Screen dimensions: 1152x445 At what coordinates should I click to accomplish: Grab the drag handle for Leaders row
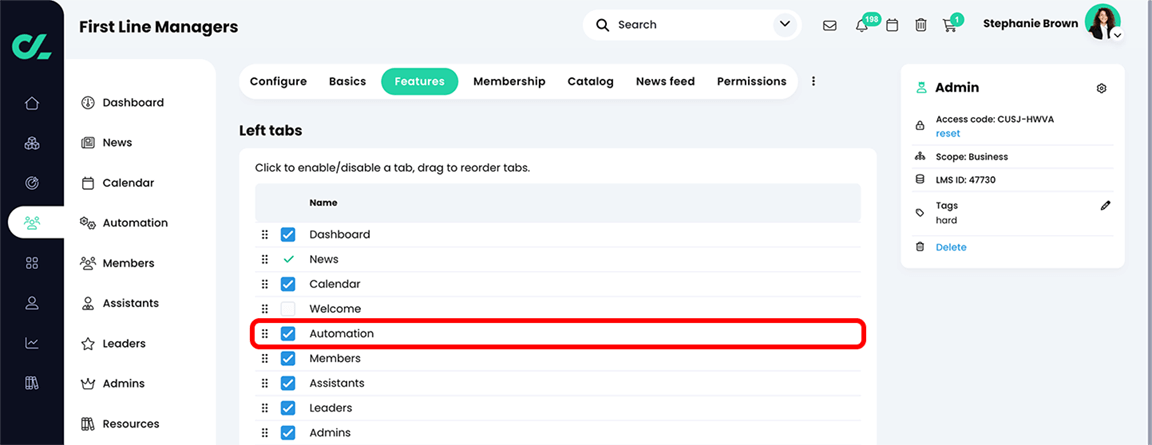[x=265, y=408]
